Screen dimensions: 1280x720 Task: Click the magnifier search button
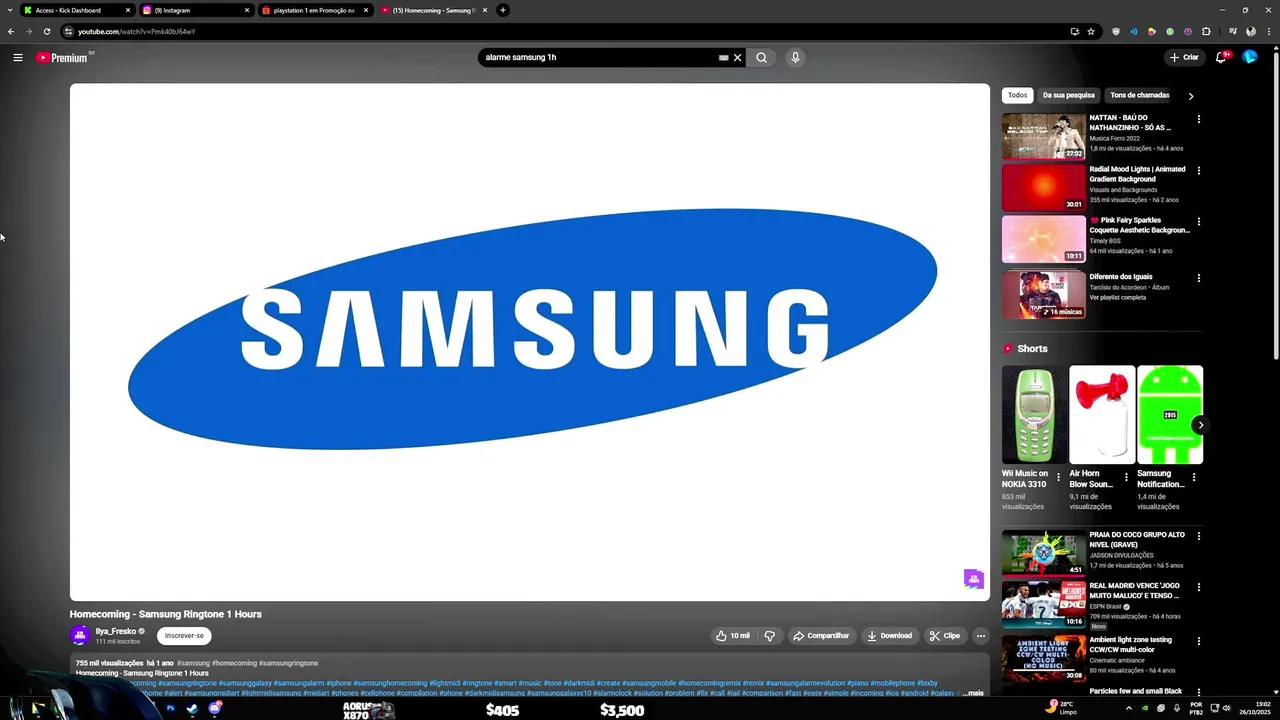761,57
